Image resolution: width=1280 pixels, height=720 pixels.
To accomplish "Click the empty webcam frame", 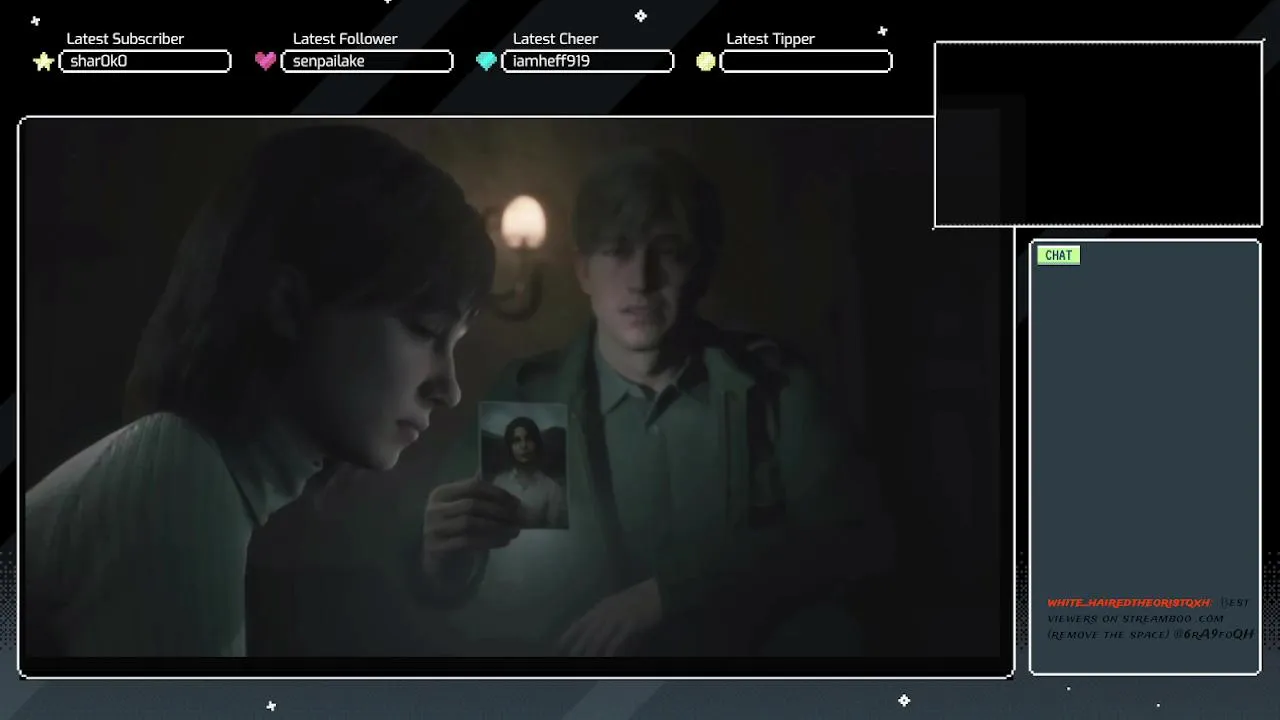I will [x=1098, y=134].
